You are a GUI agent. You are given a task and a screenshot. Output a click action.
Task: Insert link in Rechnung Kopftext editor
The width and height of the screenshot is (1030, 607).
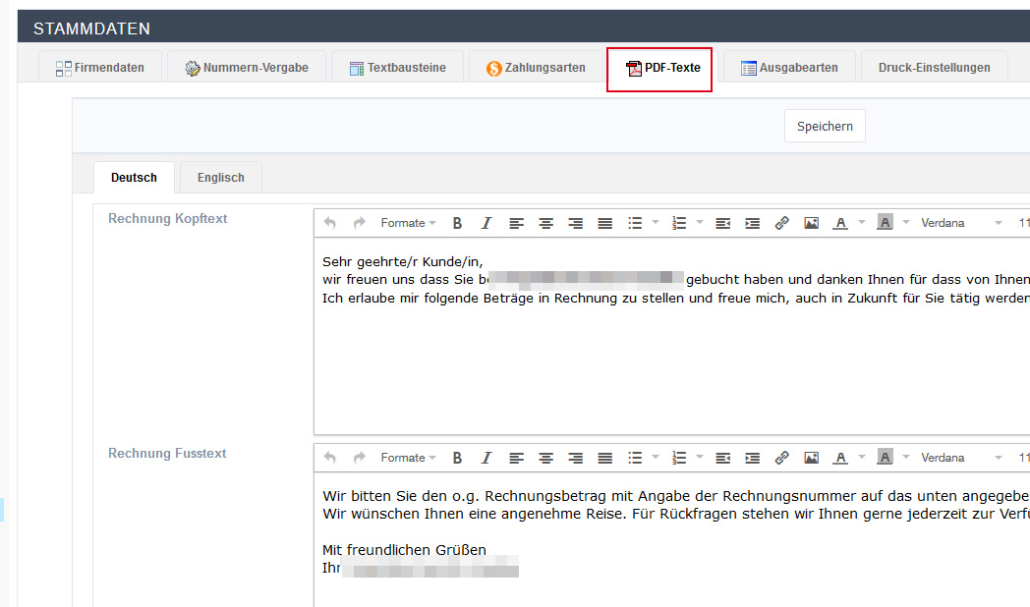click(x=782, y=223)
